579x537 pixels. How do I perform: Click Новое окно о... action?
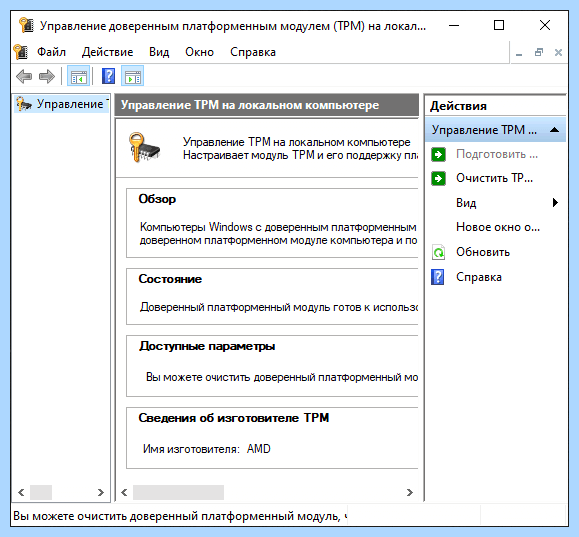point(498,227)
